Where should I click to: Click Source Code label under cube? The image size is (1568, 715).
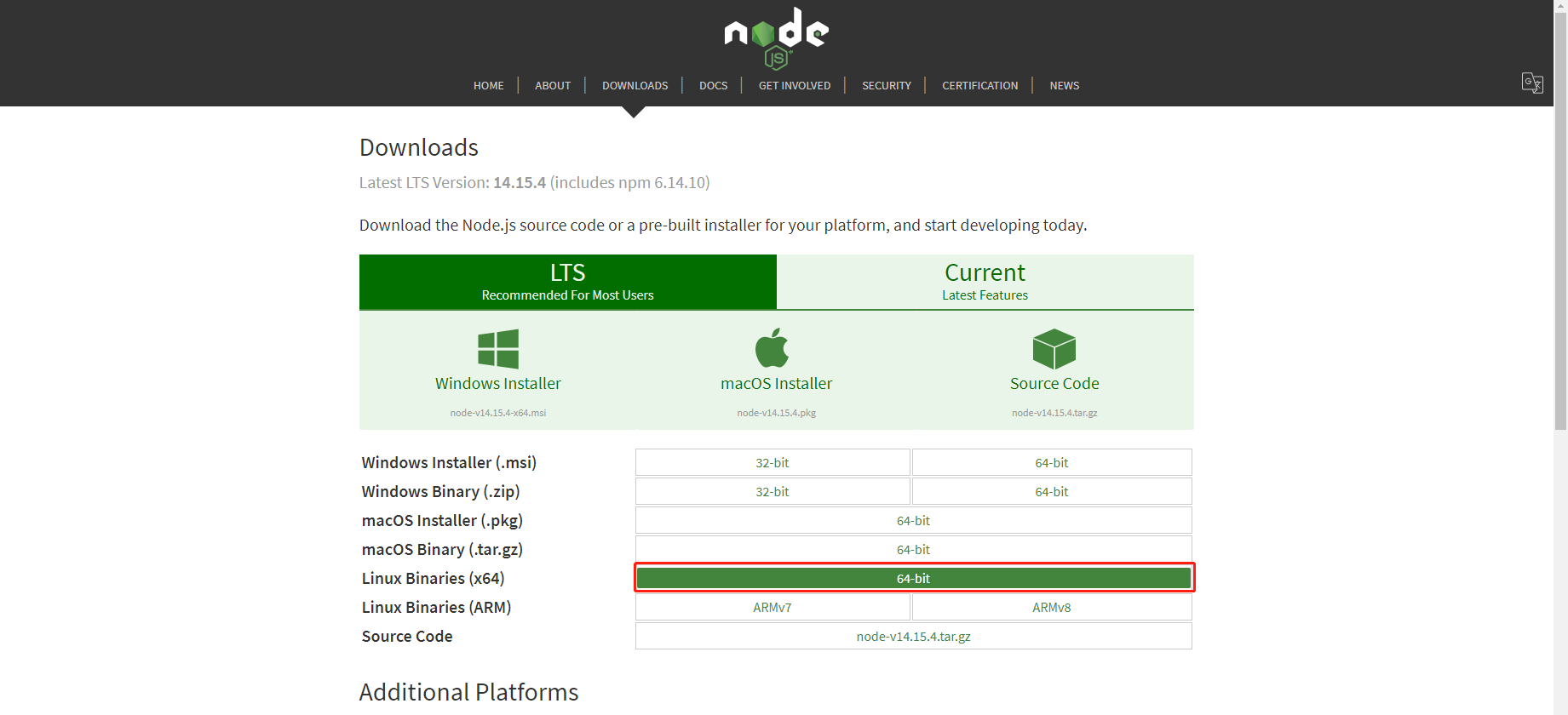[1054, 384]
